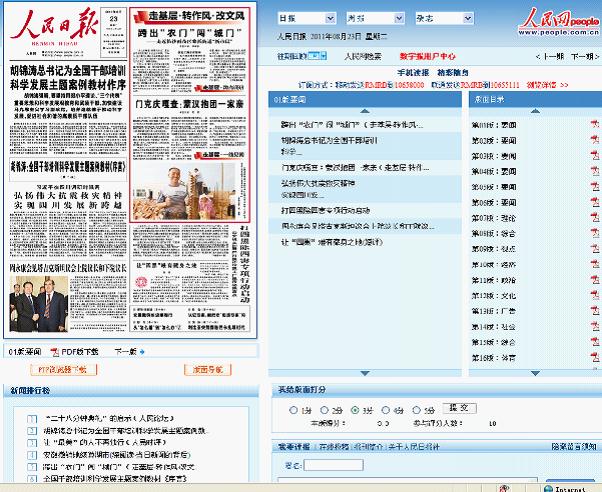Download PDF for page 第08版
The width and height of the screenshot is (602, 492).
pyautogui.click(x=595, y=233)
